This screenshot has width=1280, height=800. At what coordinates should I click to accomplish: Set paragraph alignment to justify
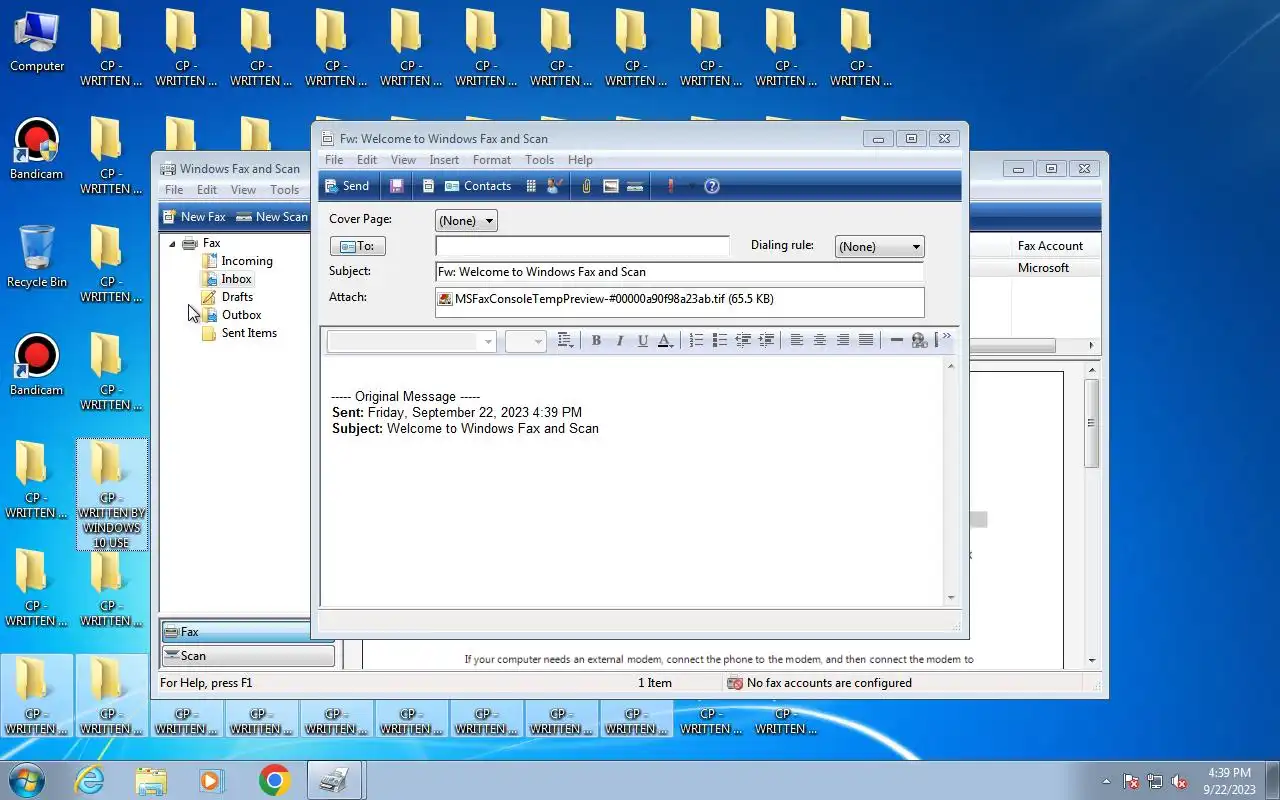point(866,341)
